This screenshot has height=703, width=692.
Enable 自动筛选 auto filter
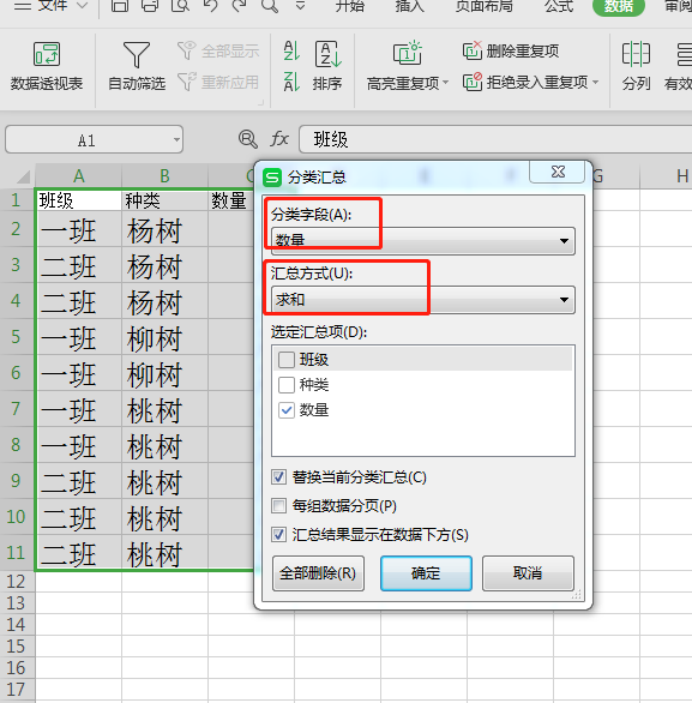[136, 66]
